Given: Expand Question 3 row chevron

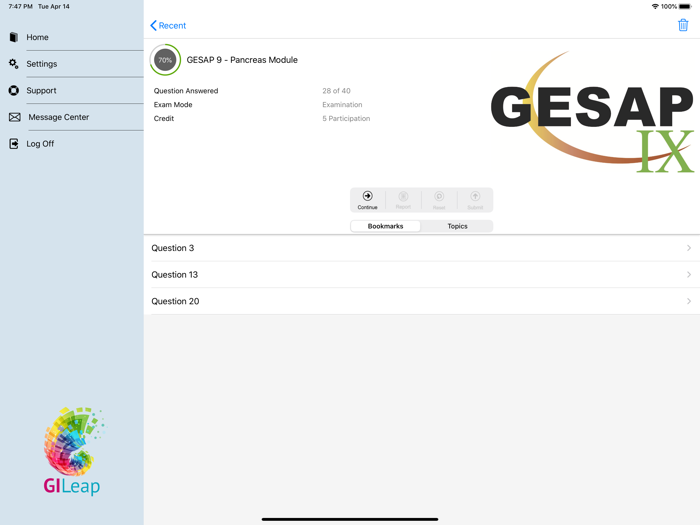Looking at the screenshot, I should point(689,248).
